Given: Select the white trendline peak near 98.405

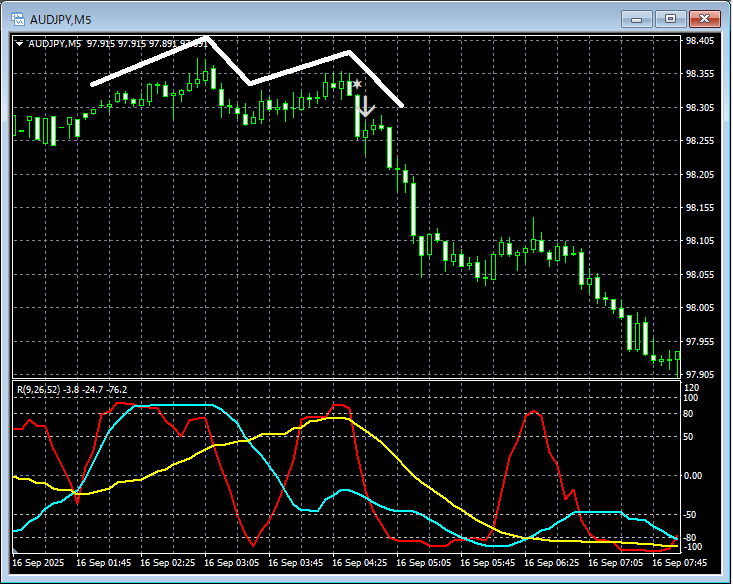Looking at the screenshot, I should pos(206,39).
